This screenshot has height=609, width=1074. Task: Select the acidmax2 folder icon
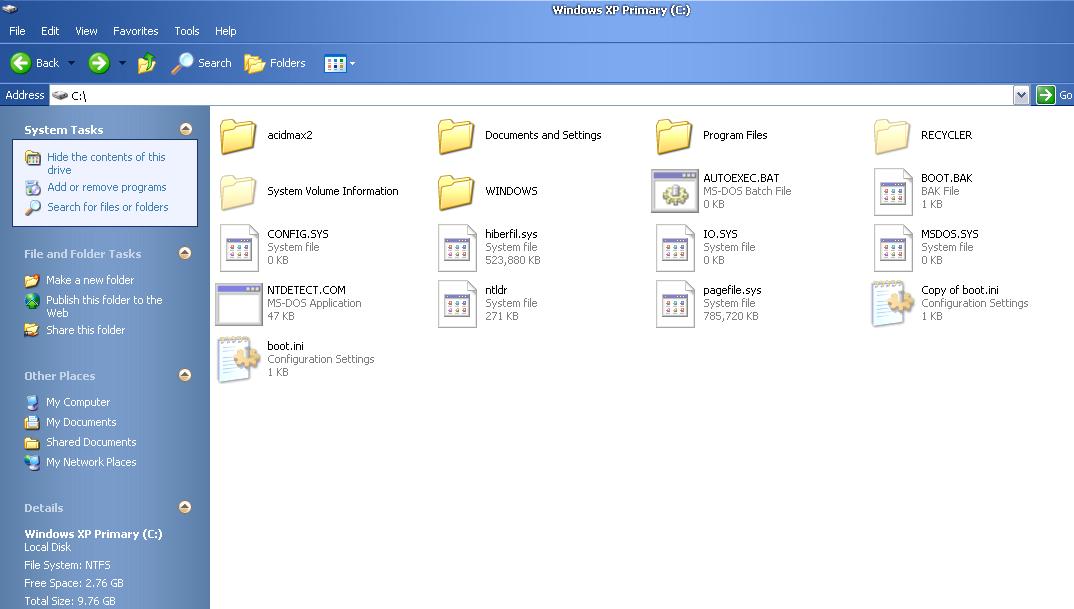click(x=238, y=136)
